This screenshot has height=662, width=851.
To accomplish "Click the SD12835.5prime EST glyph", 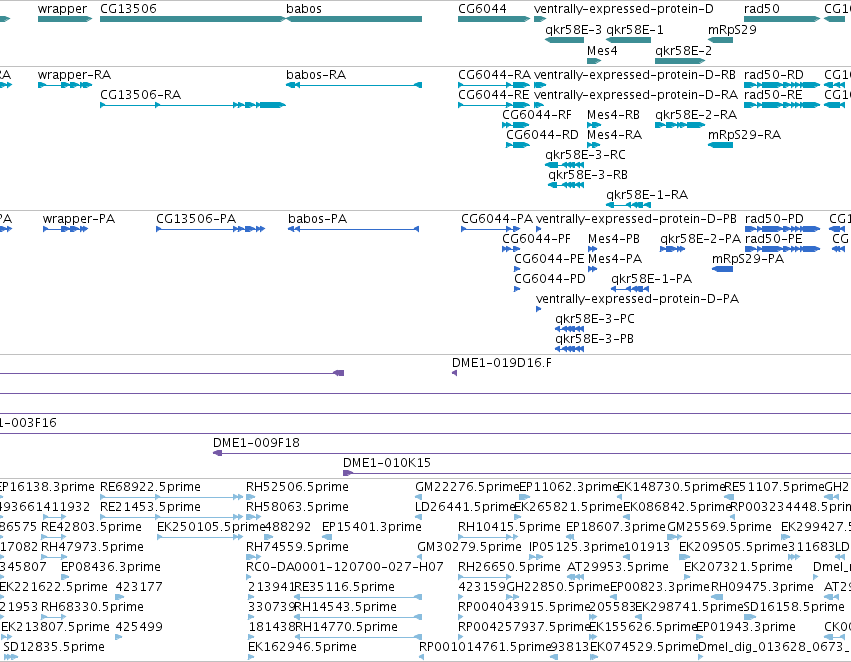I will [10, 657].
